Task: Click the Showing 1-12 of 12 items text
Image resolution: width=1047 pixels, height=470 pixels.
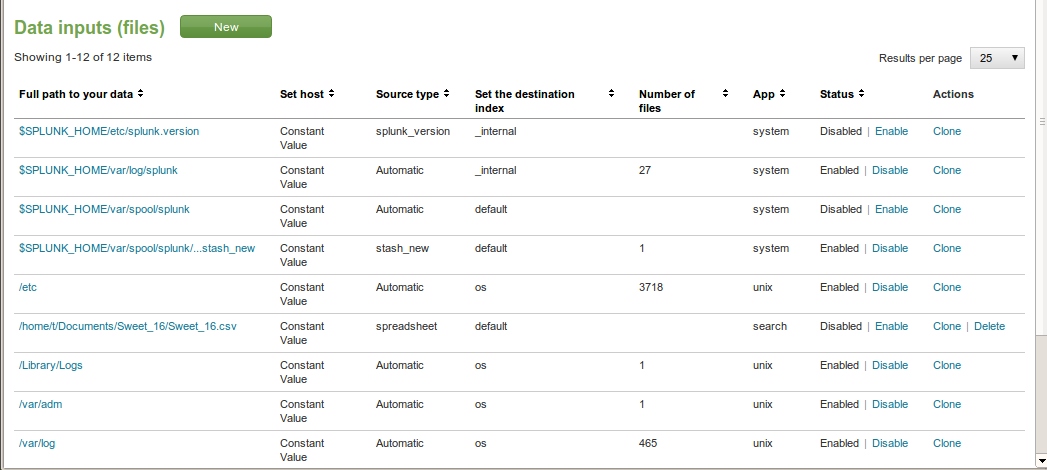Action: click(83, 57)
